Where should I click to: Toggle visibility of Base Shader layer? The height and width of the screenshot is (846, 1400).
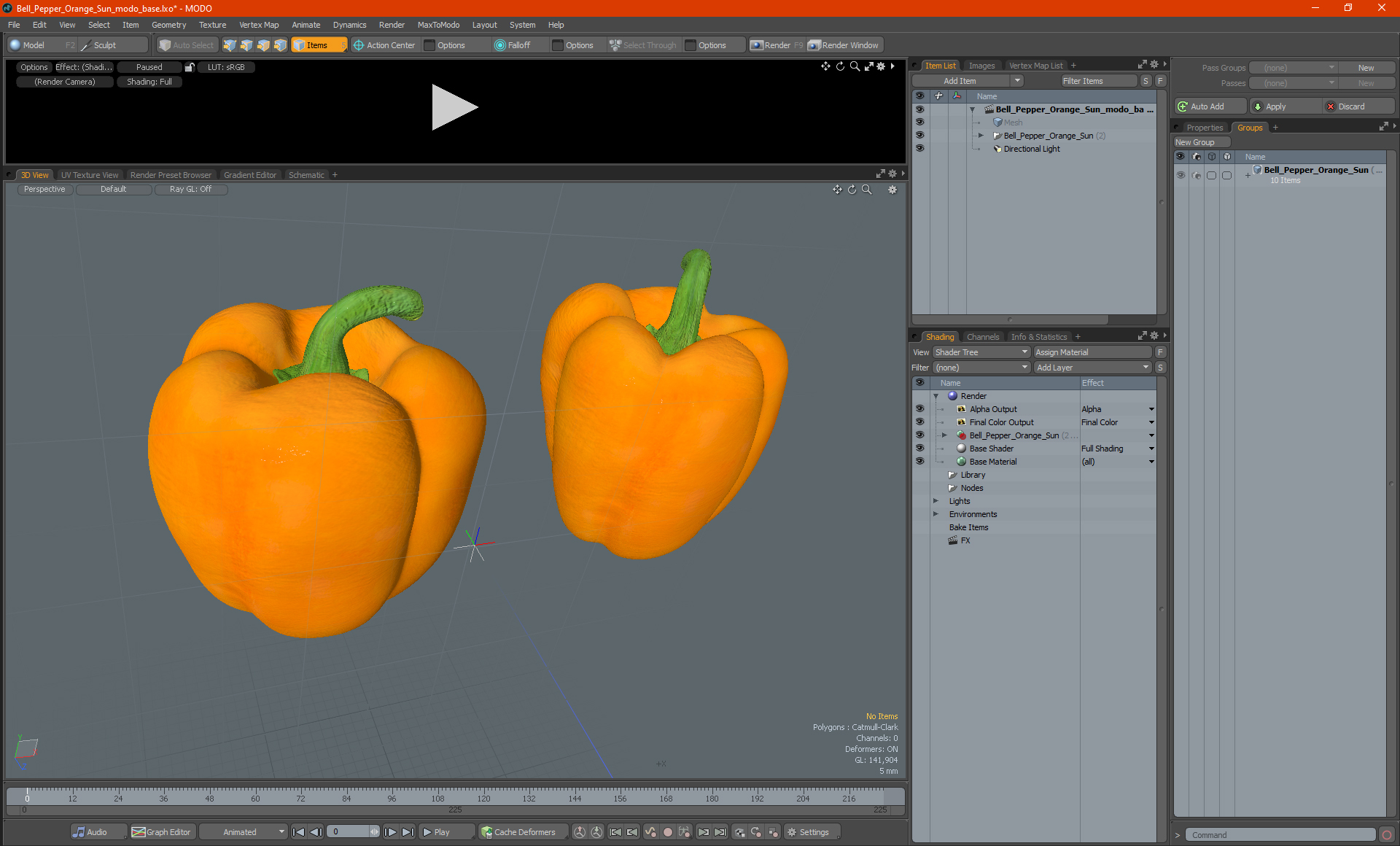pyautogui.click(x=919, y=449)
